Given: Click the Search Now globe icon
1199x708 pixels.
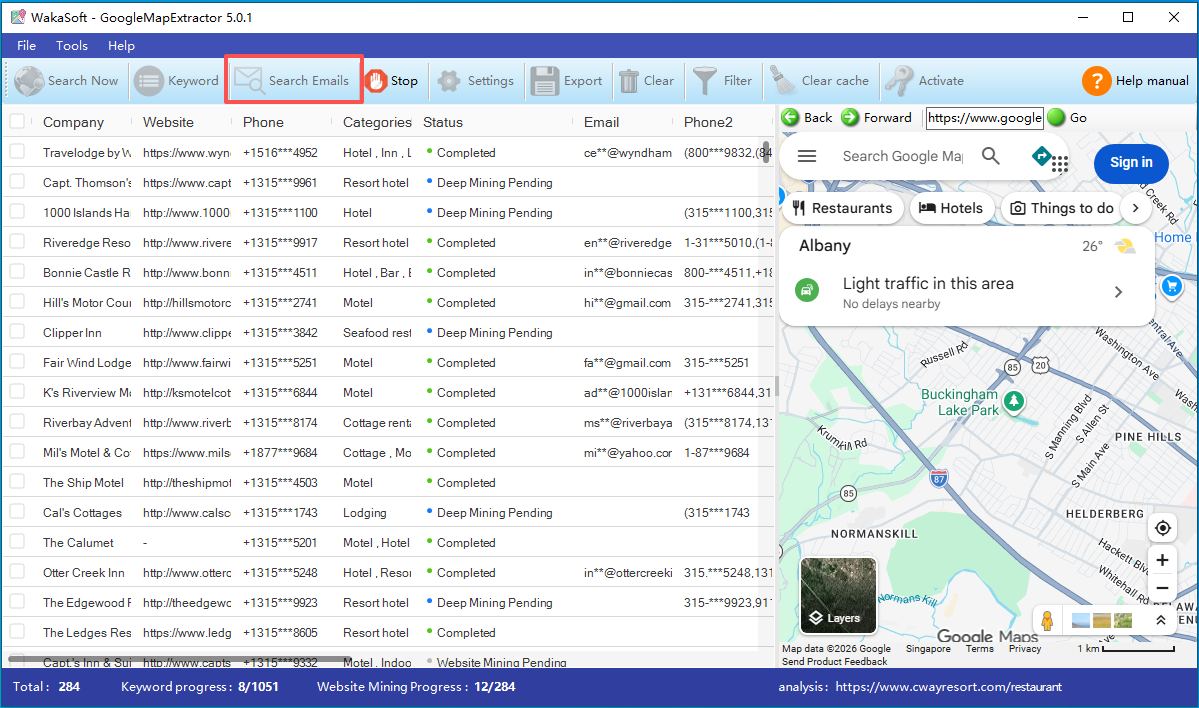Looking at the screenshot, I should point(29,80).
